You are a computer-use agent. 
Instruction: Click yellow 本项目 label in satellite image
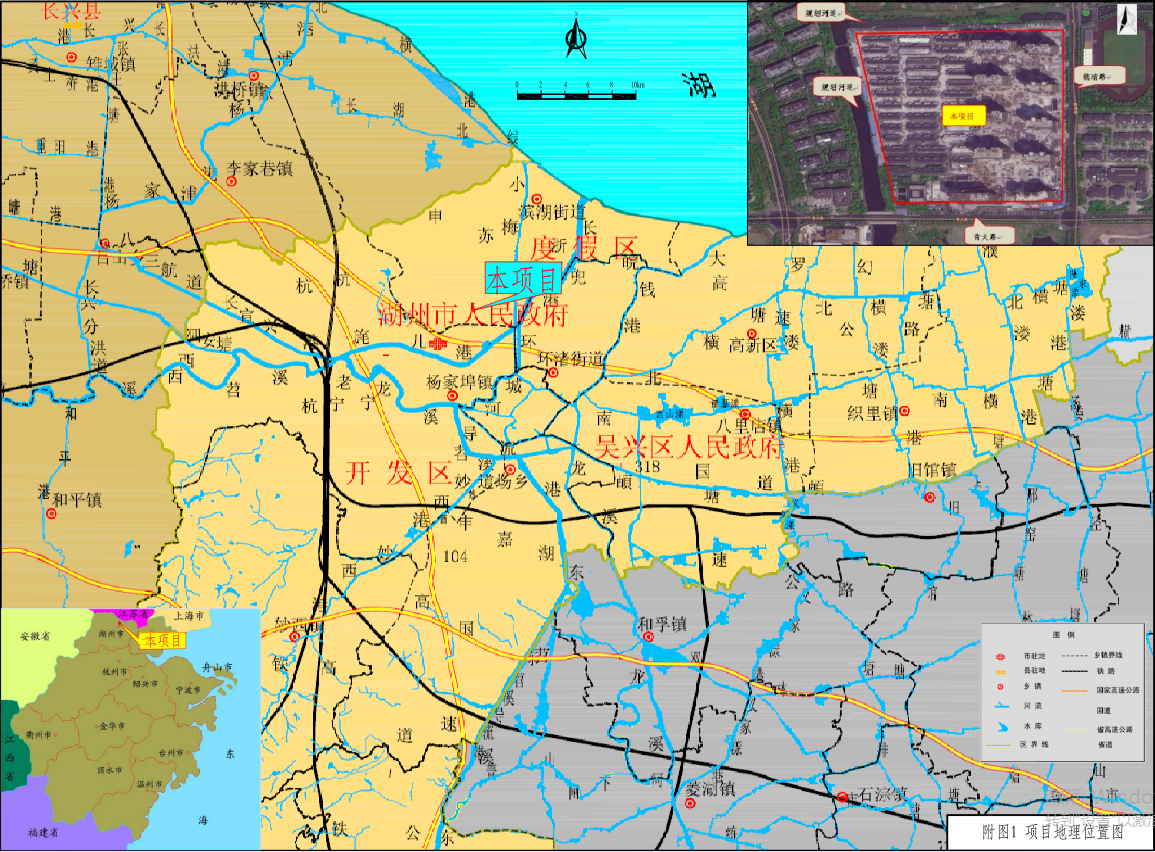960,116
